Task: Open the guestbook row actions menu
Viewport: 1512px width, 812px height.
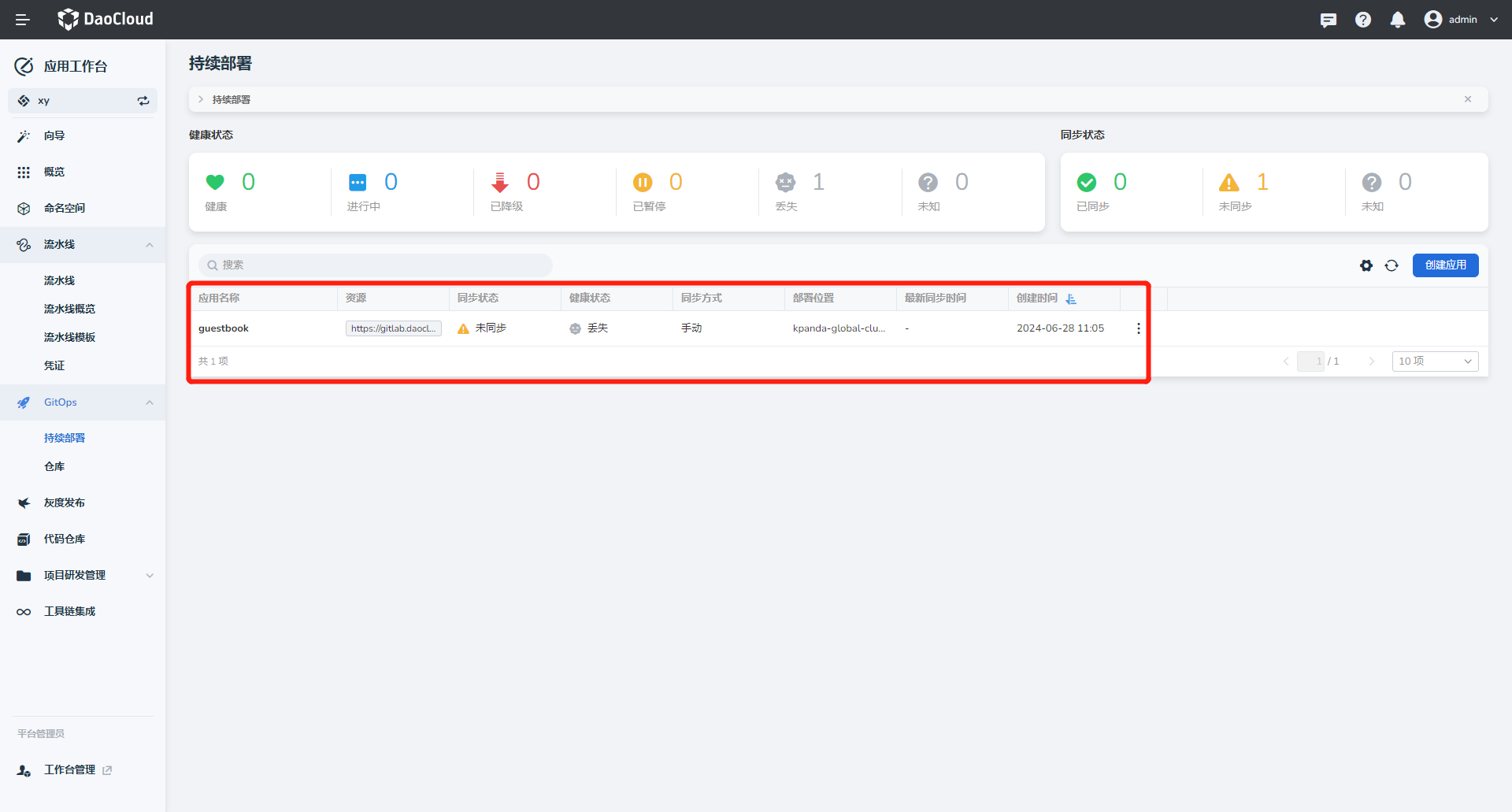Action: point(1138,328)
